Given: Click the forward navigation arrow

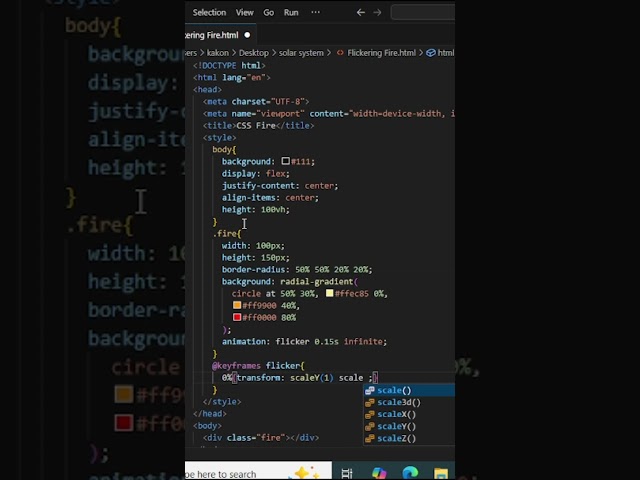Looking at the screenshot, I should 377,13.
